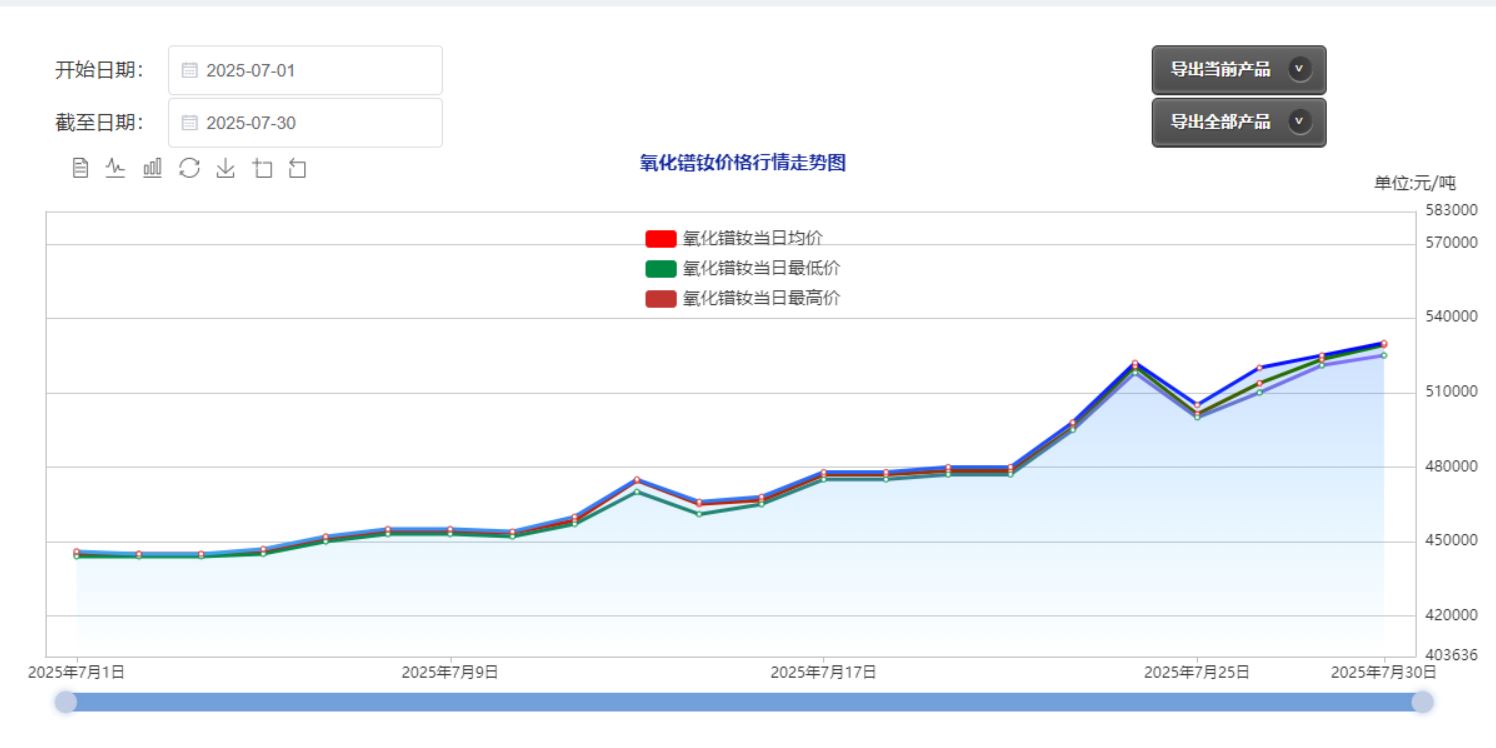Click the chart title 氧化镨钕价格行情走势图
The width and height of the screenshot is (1496, 748).
coord(743,163)
